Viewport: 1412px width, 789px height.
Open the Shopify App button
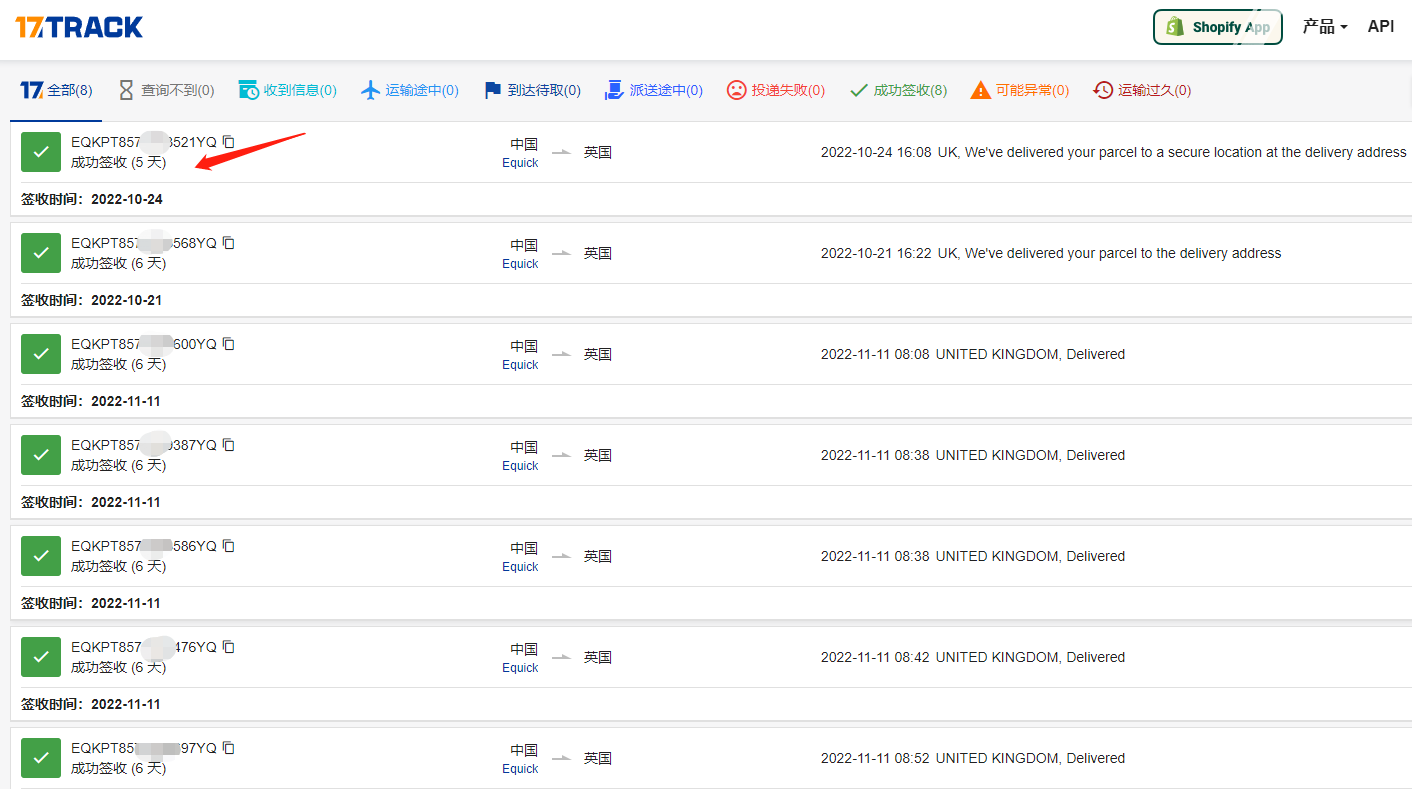[1217, 27]
